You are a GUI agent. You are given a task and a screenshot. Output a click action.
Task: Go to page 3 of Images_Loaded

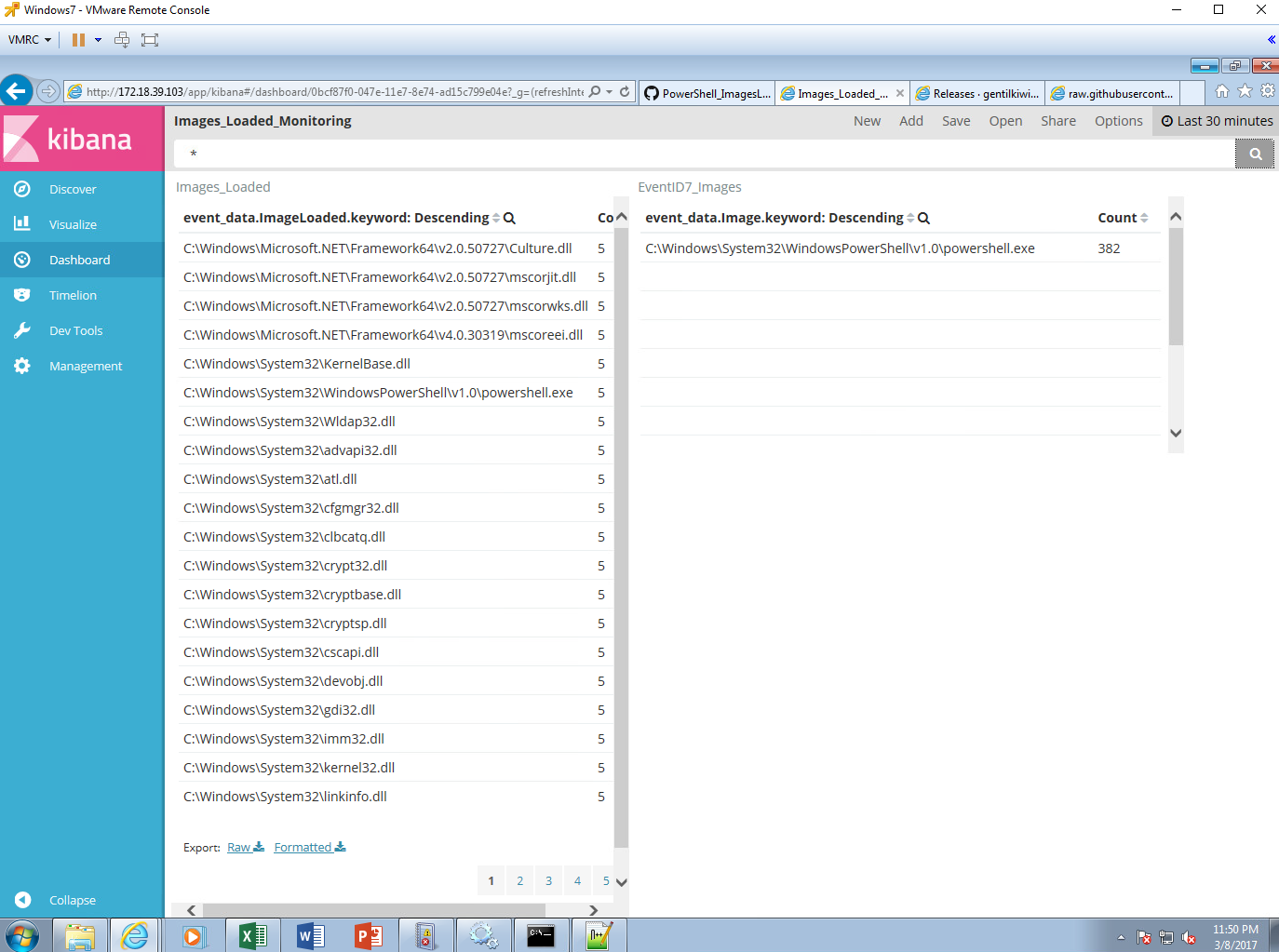548,880
